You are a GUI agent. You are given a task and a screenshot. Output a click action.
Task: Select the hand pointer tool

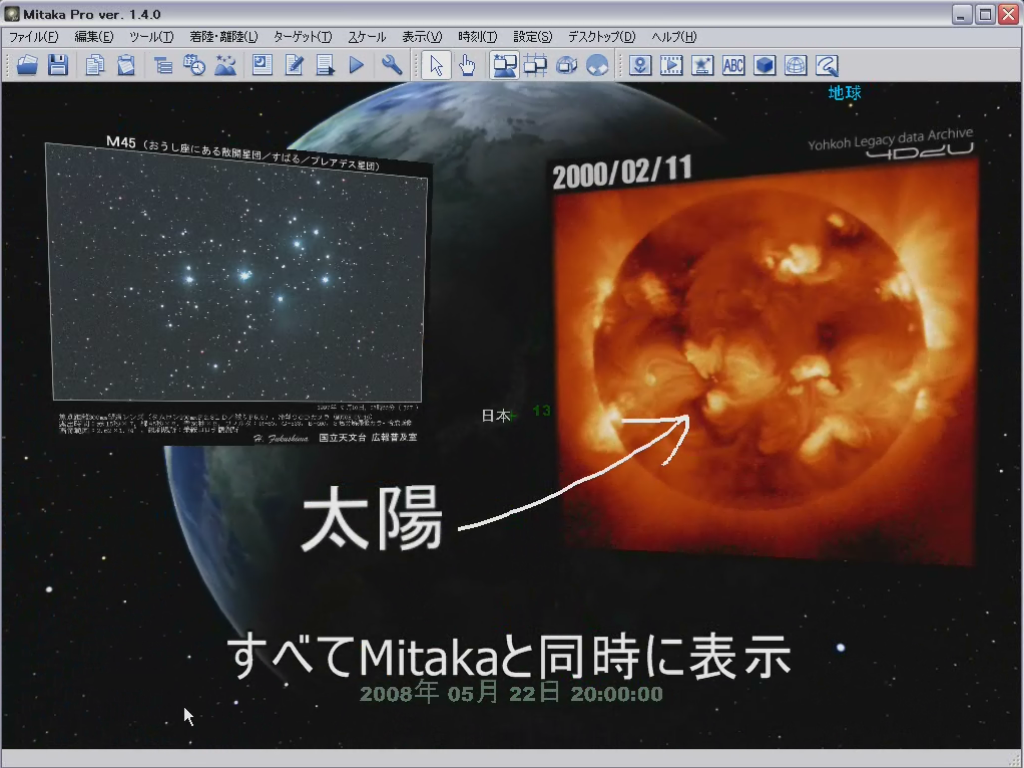coord(468,65)
